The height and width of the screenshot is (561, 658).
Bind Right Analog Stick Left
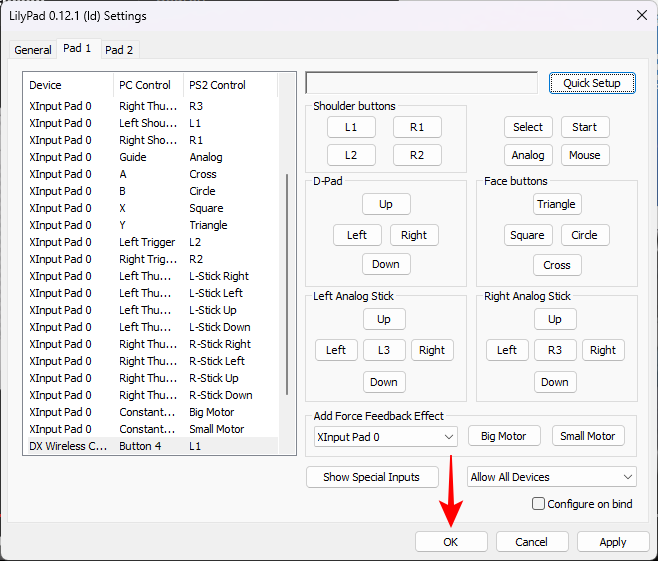point(507,350)
